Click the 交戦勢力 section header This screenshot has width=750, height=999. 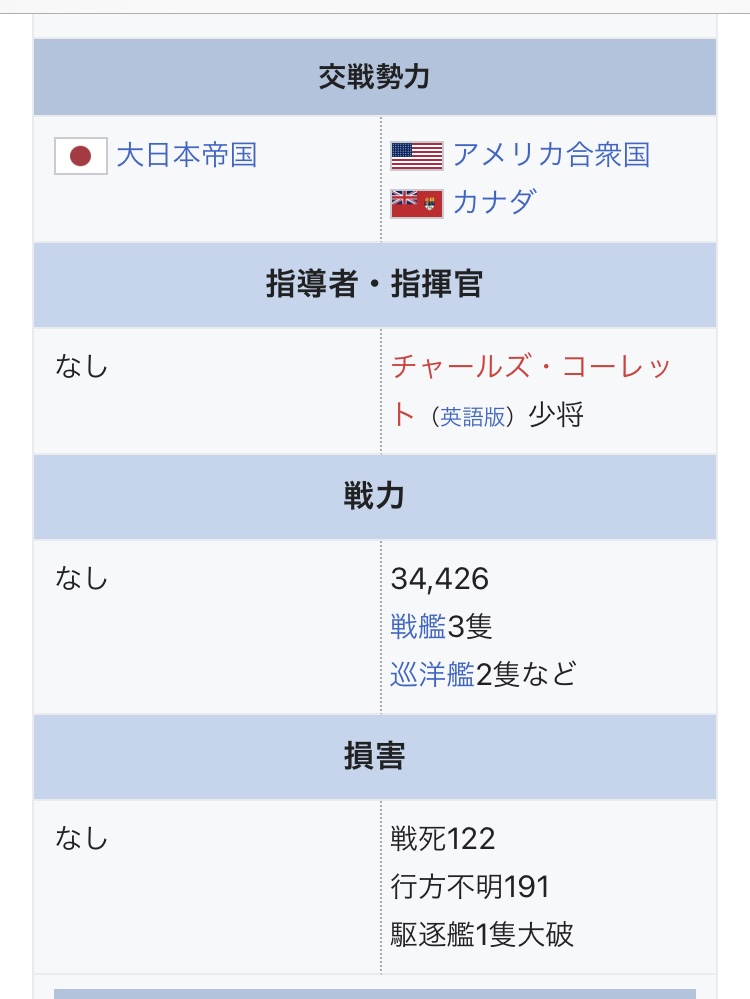pyautogui.click(x=375, y=77)
